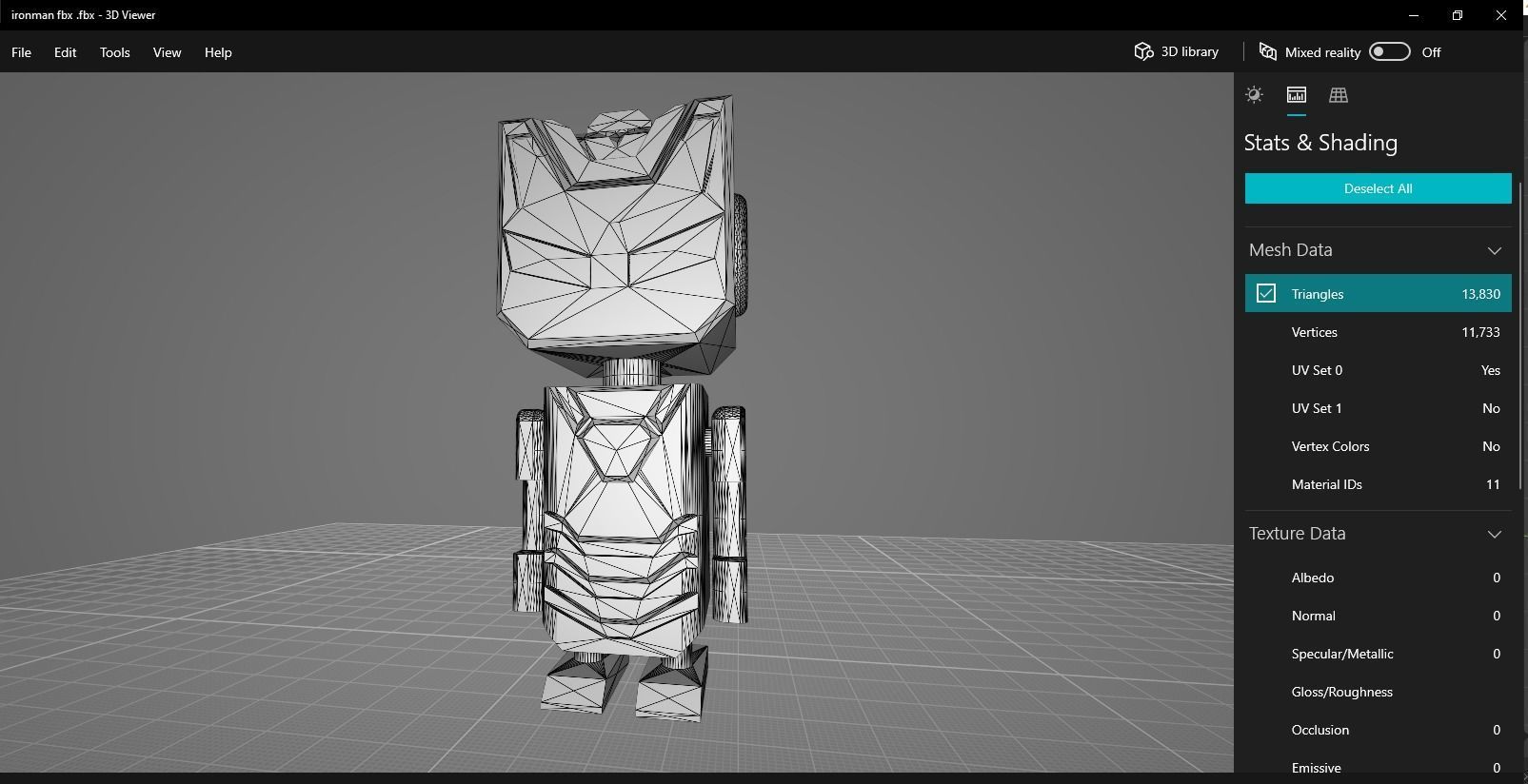The image size is (1528, 784).
Task: Click the Ironman 3D model in viewport
Action: [x=624, y=407]
